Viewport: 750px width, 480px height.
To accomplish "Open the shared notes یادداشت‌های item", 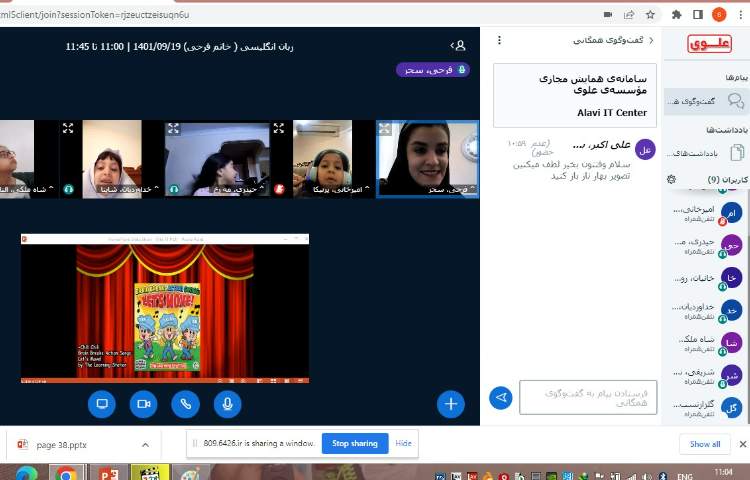I will click(x=706, y=153).
